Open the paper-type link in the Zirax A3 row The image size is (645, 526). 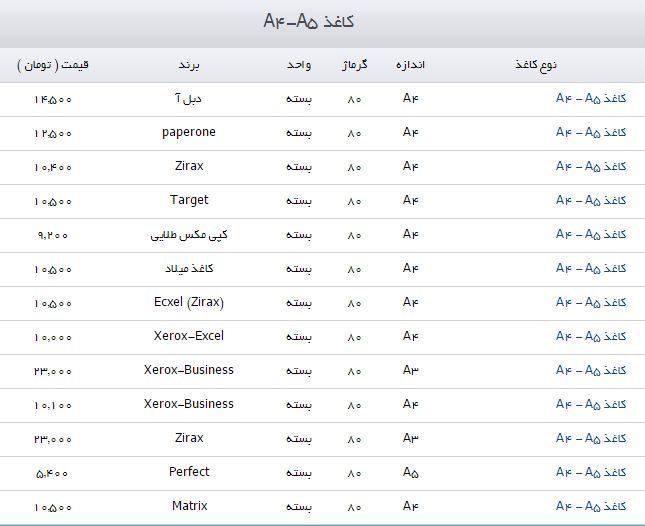pos(591,439)
